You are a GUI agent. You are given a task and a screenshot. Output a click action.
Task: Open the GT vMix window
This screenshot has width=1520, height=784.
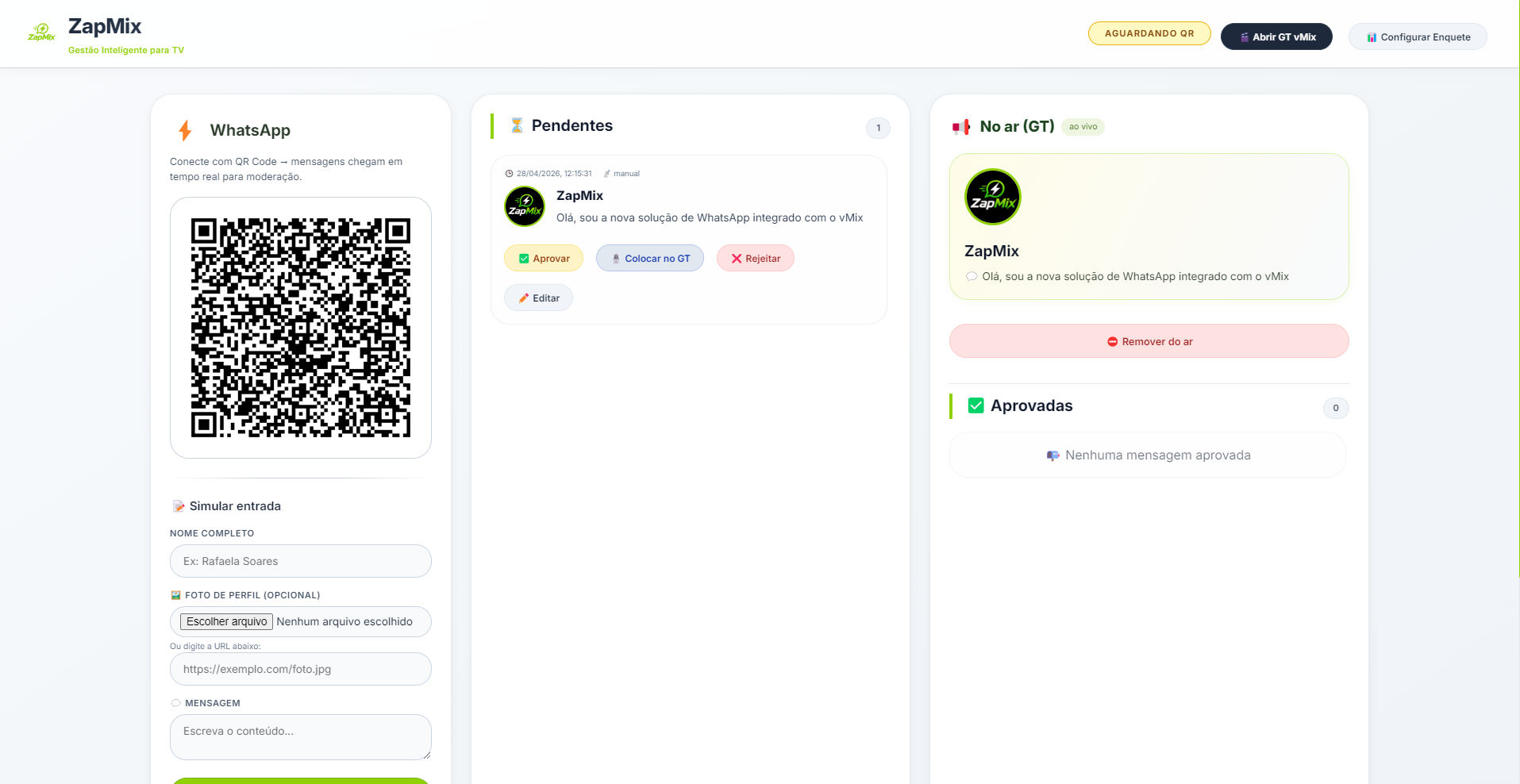(x=1276, y=37)
